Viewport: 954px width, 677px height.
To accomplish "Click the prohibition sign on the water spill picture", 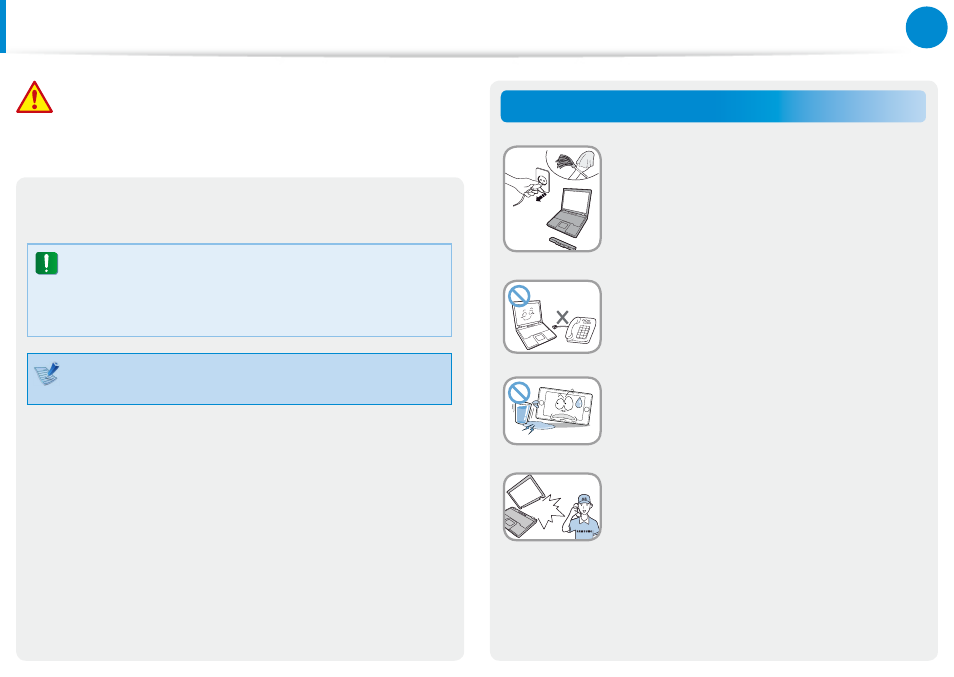I will point(519,392).
